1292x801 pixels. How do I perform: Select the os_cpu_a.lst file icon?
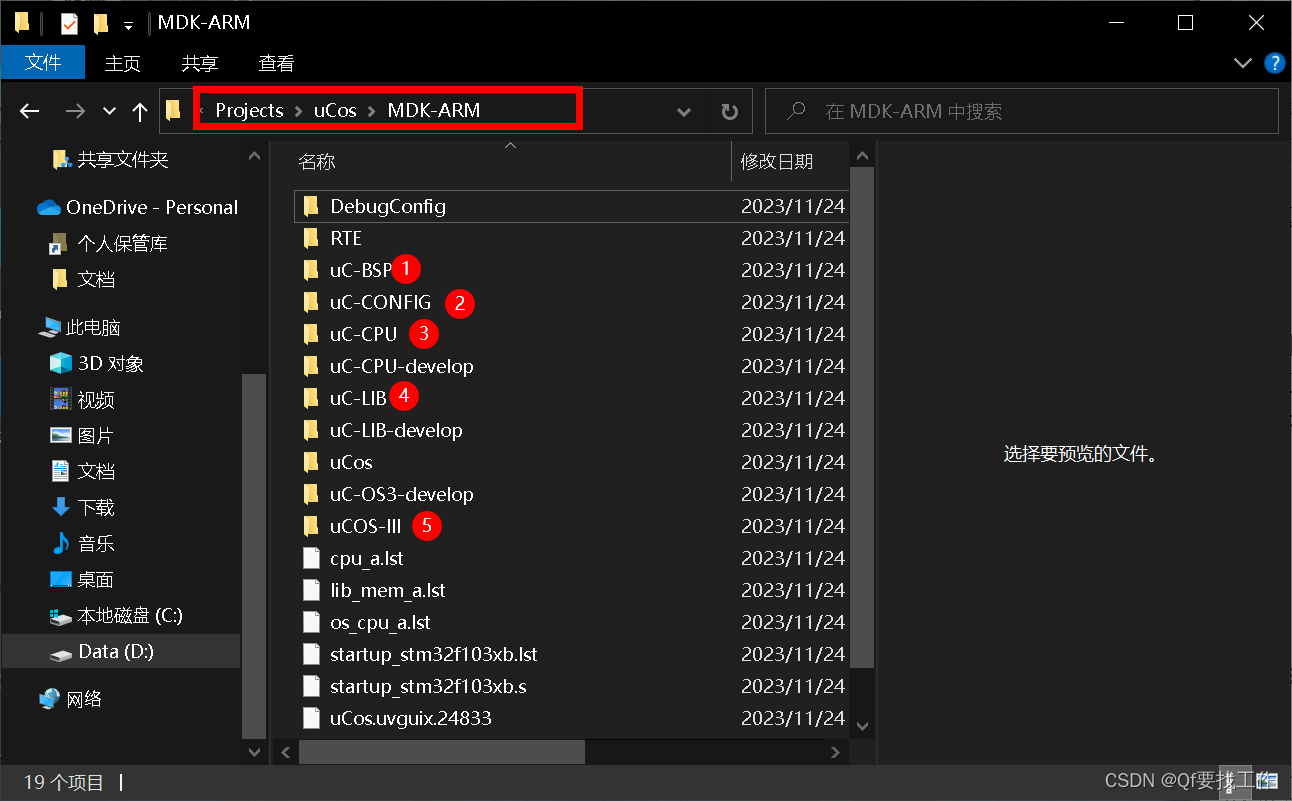(x=311, y=622)
